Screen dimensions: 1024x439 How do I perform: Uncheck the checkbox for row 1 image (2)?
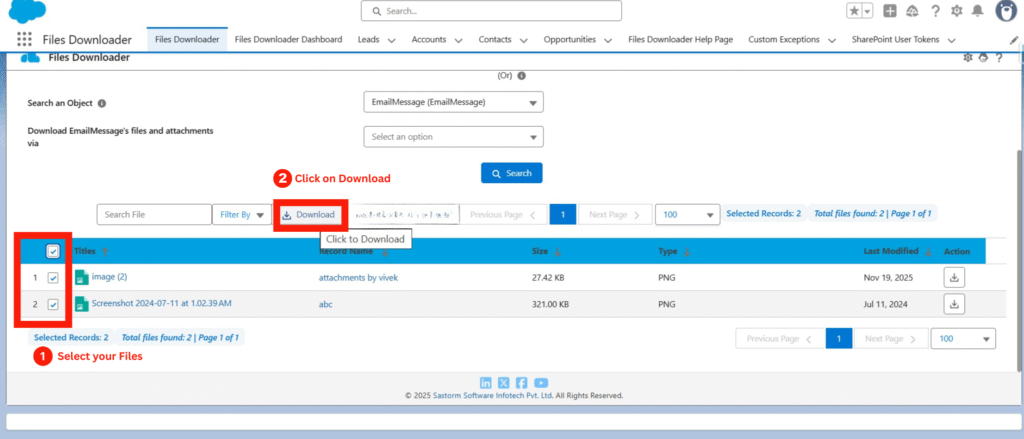[54, 278]
